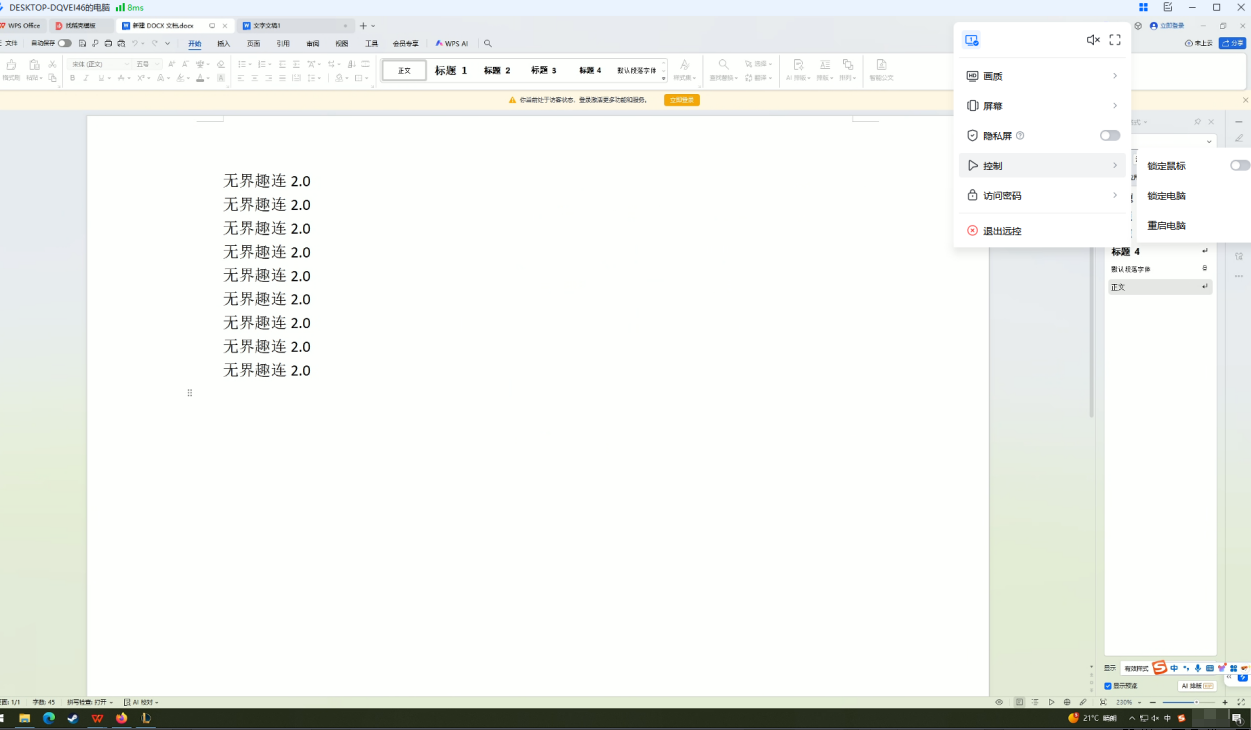The height and width of the screenshot is (730, 1251).
Task: Click the zoom in plus button
Action: (1225, 702)
